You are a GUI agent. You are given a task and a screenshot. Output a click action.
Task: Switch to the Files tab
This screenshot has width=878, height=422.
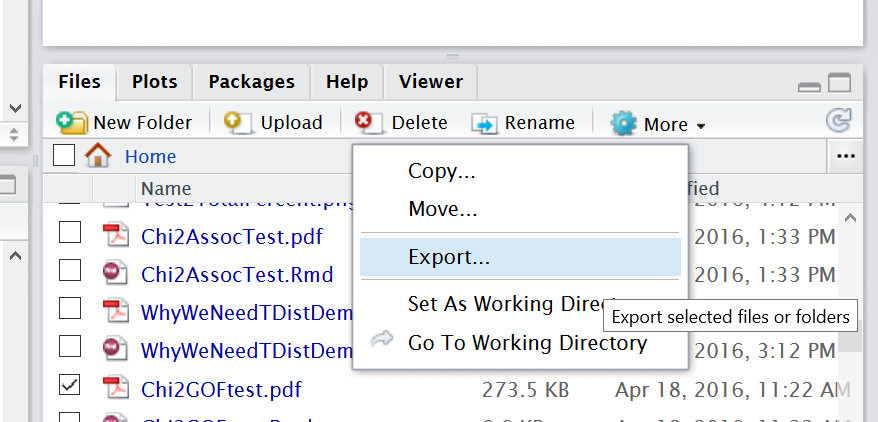click(80, 82)
